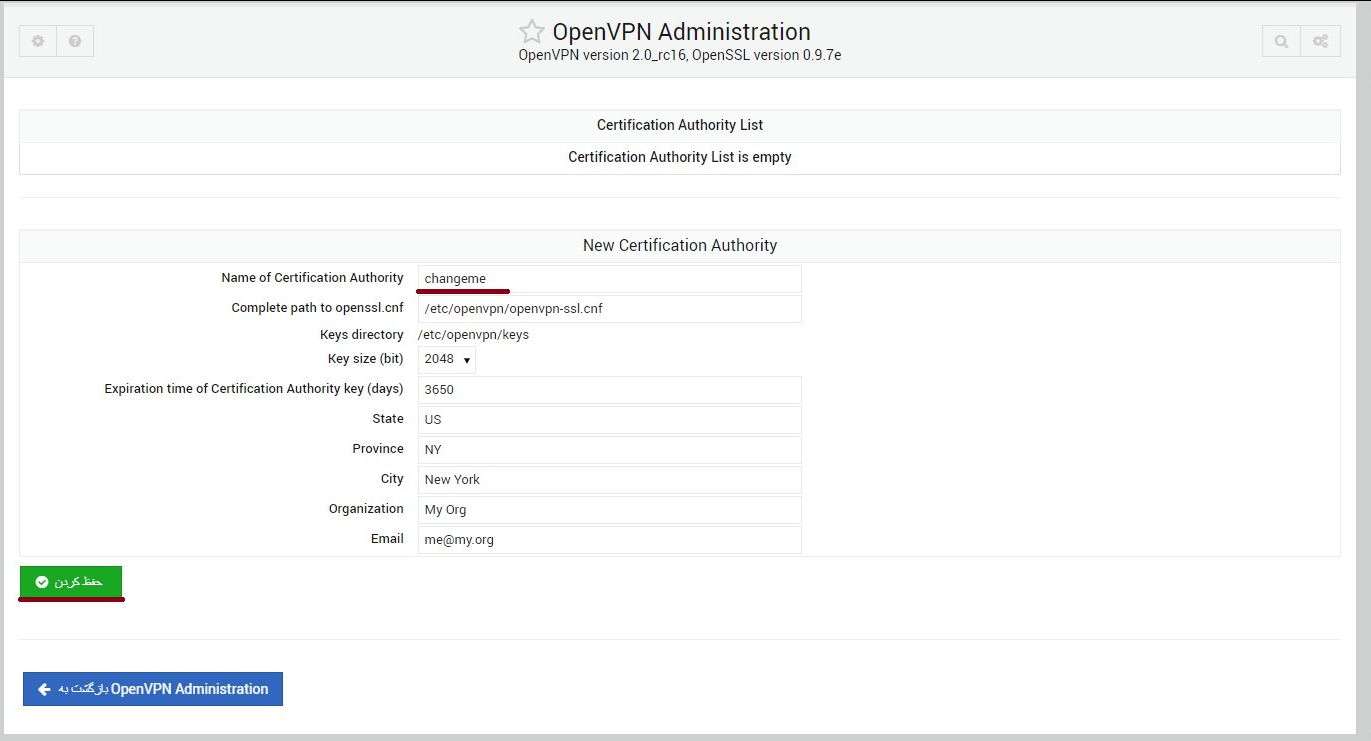Select the Organization field with My Org
This screenshot has height=741, width=1371.
[609, 510]
